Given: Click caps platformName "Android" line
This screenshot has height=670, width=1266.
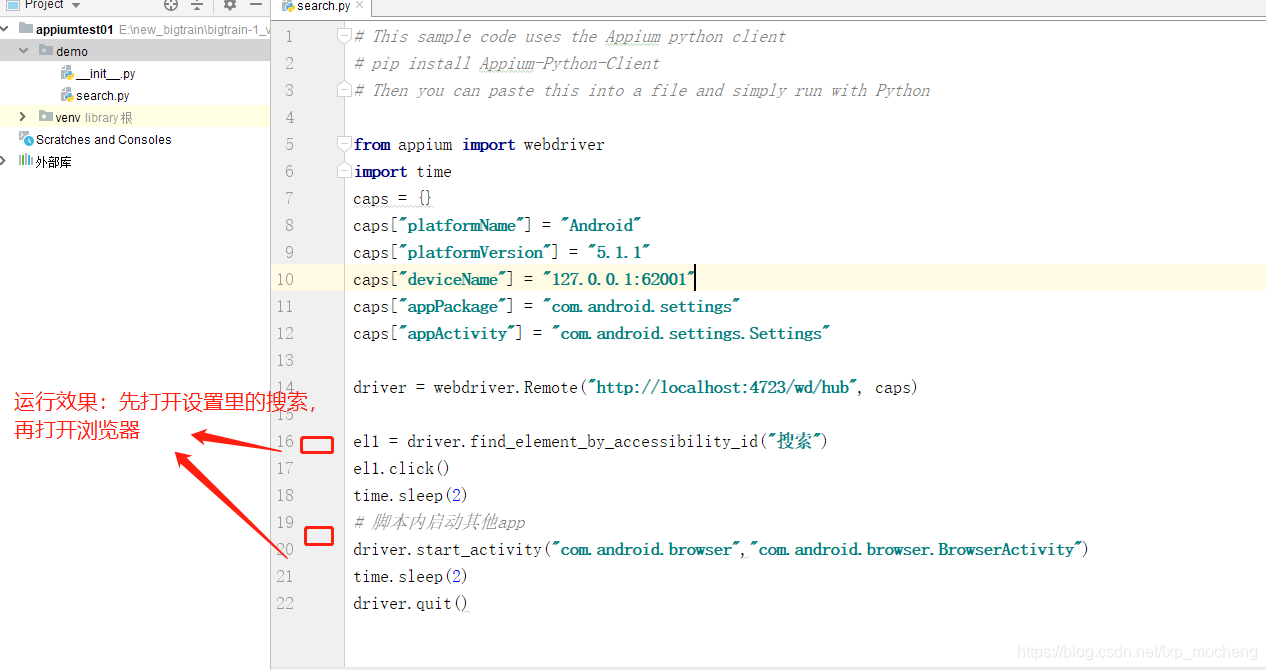Looking at the screenshot, I should click(x=497, y=225).
